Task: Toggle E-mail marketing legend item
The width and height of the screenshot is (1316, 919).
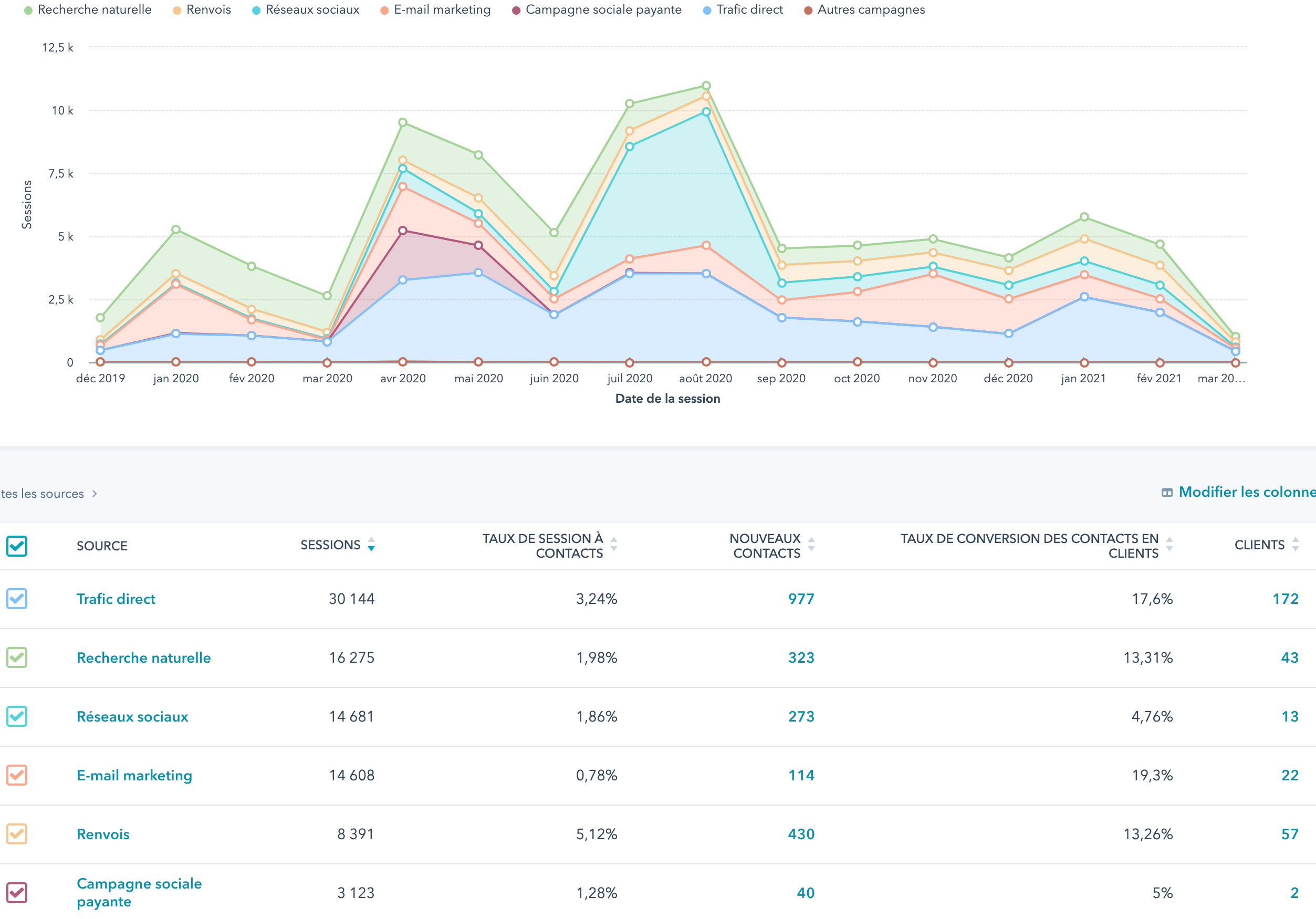Action: point(436,10)
